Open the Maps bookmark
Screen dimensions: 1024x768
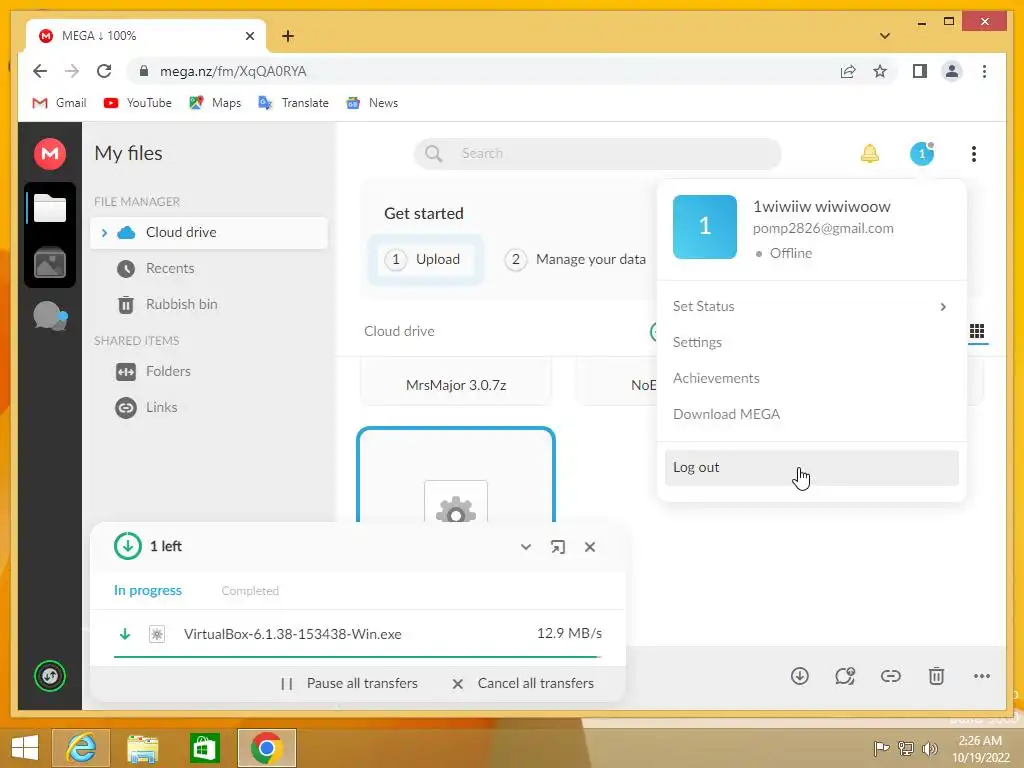(216, 103)
